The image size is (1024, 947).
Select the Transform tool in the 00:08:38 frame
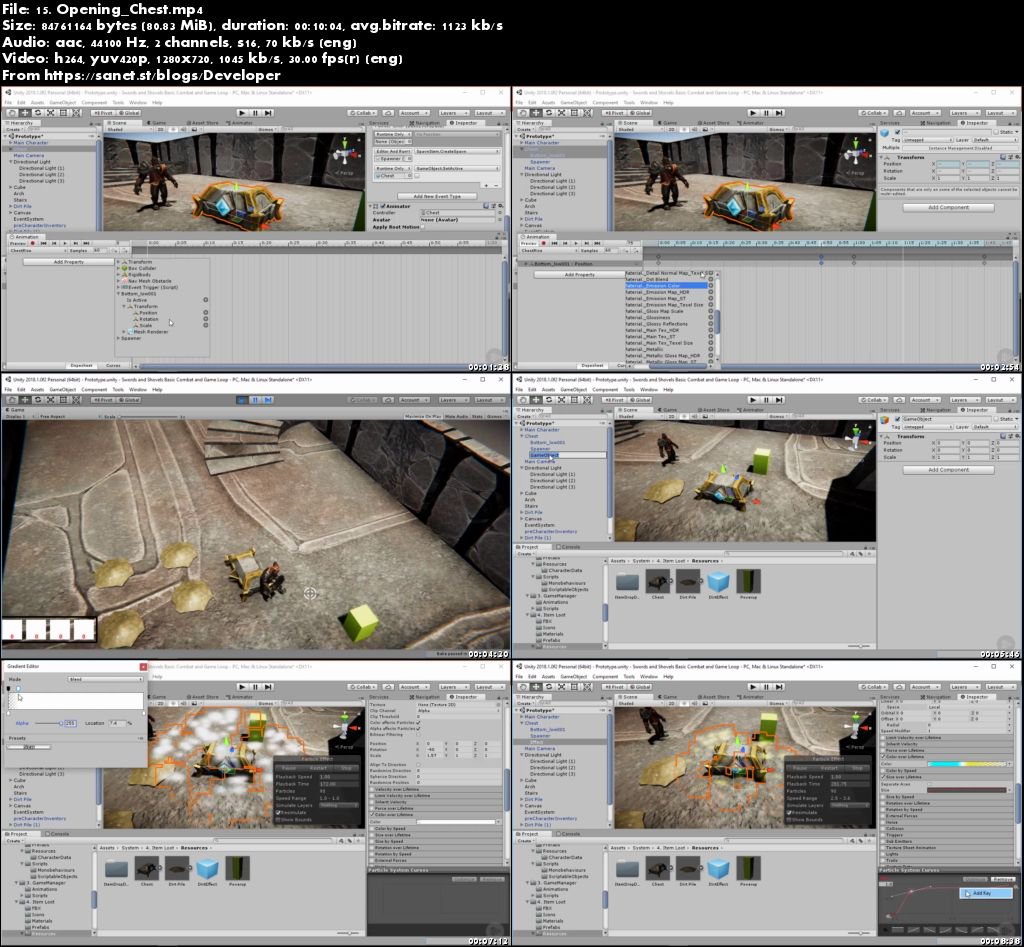point(587,686)
